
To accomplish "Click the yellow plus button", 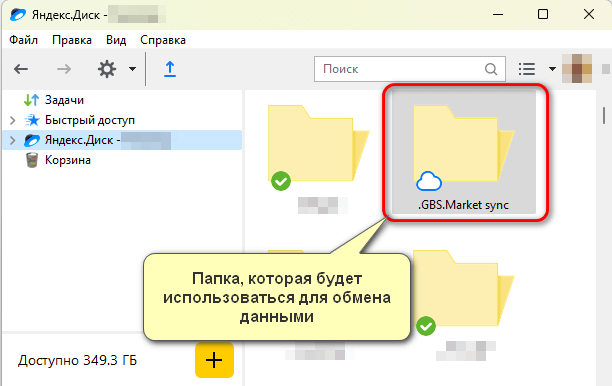I will click(214, 360).
